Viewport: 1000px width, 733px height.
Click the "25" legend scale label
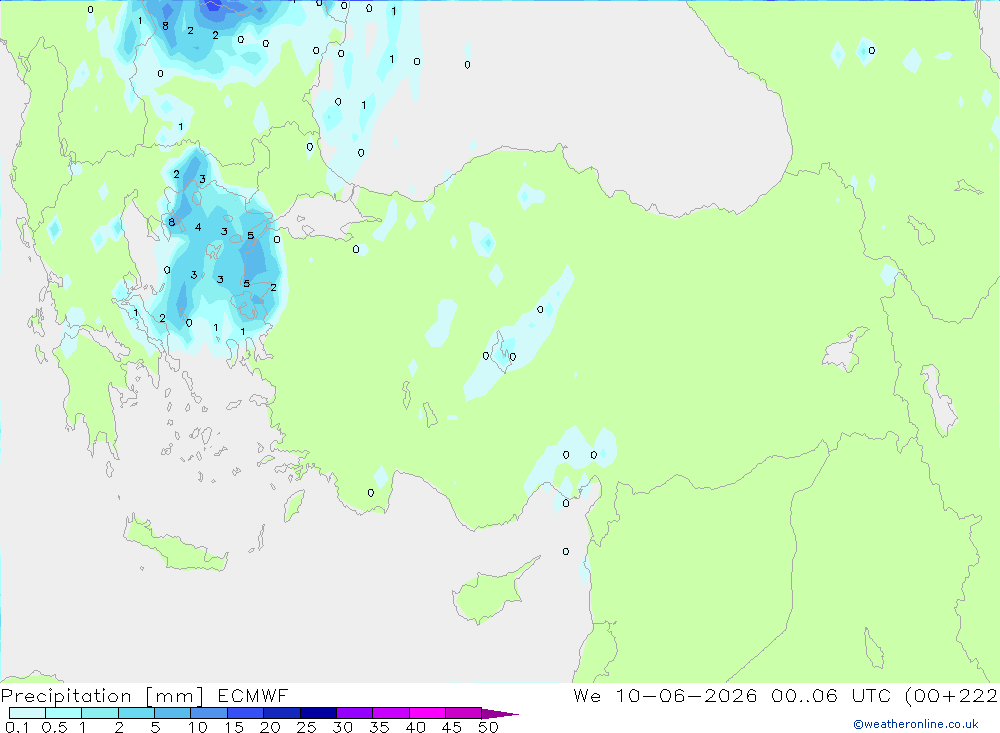pyautogui.click(x=306, y=727)
